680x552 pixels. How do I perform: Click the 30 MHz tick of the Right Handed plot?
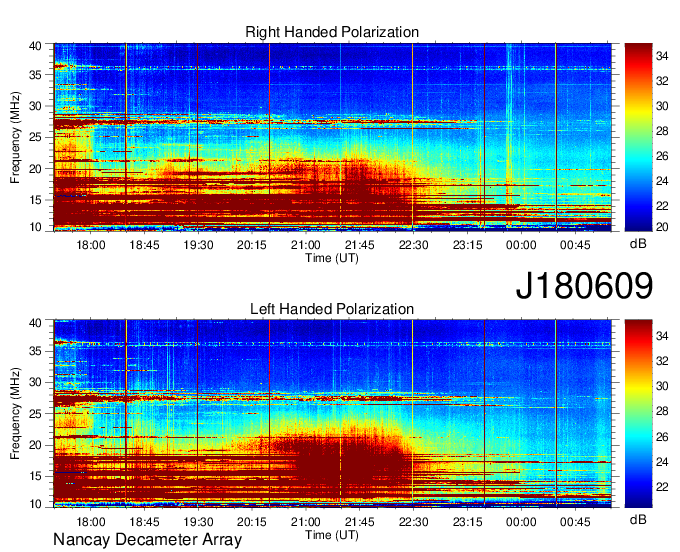pos(35,106)
